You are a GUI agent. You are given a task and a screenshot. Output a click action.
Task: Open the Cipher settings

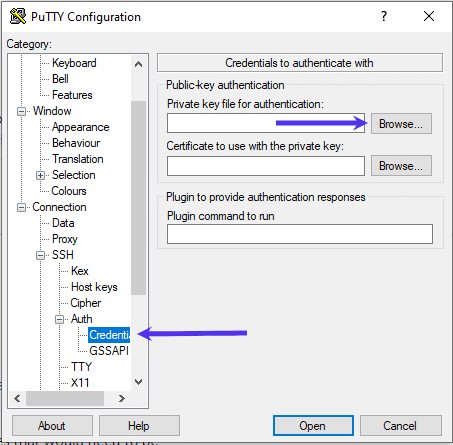click(86, 303)
